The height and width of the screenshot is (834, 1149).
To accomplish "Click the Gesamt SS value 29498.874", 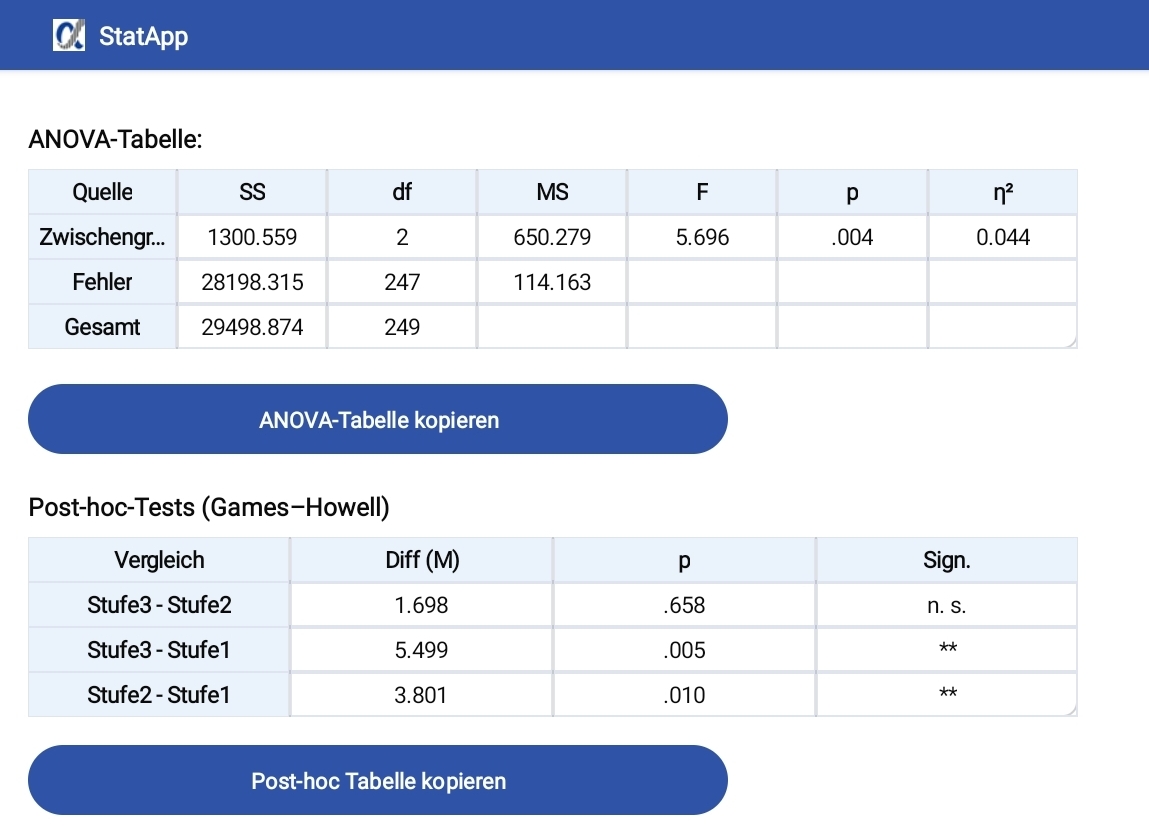I will (x=252, y=327).
